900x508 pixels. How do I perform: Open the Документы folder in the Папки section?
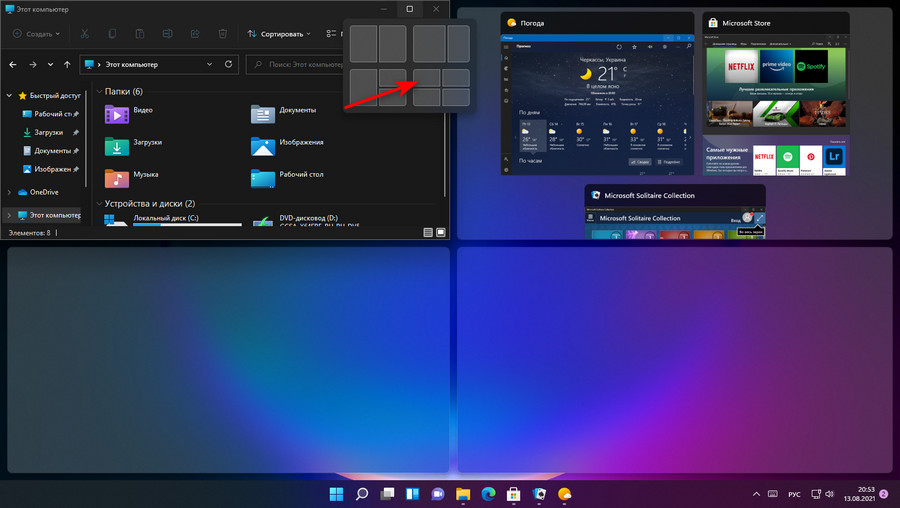284,114
